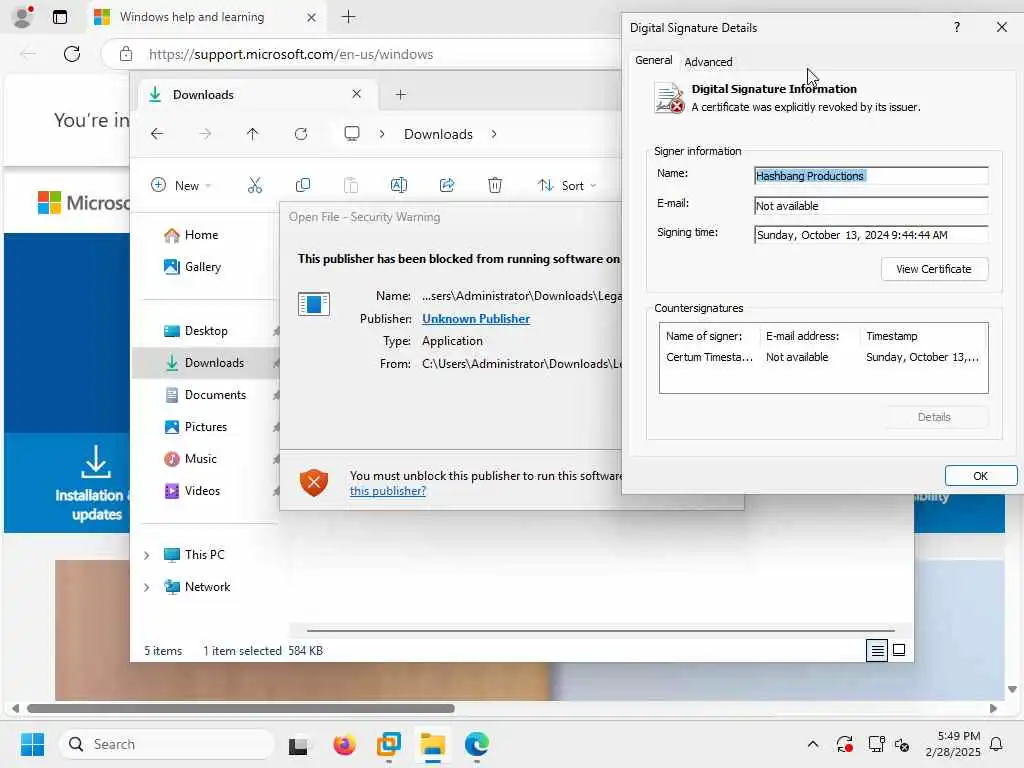Add a new File Explorer tab

tap(400, 95)
